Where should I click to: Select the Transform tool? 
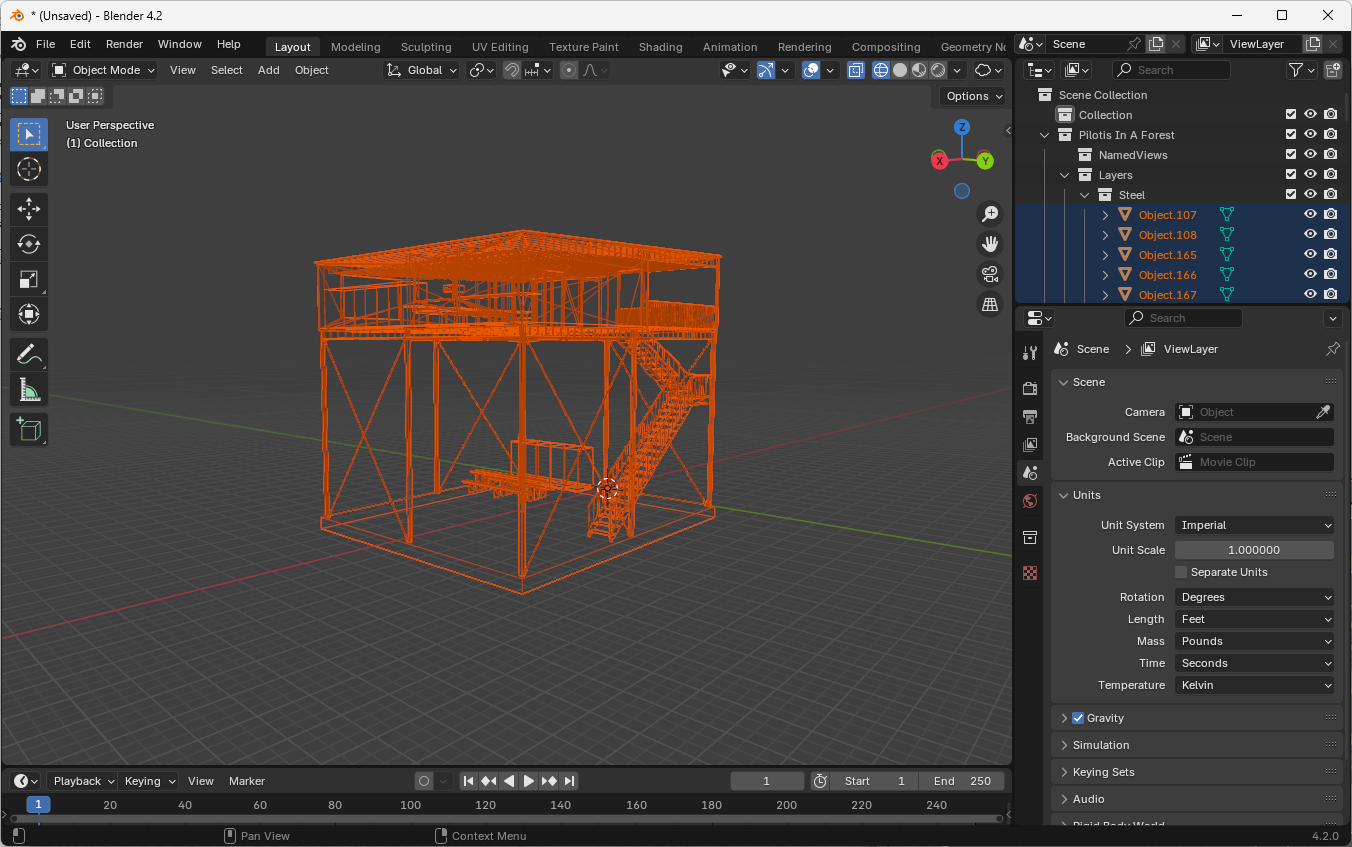point(29,314)
